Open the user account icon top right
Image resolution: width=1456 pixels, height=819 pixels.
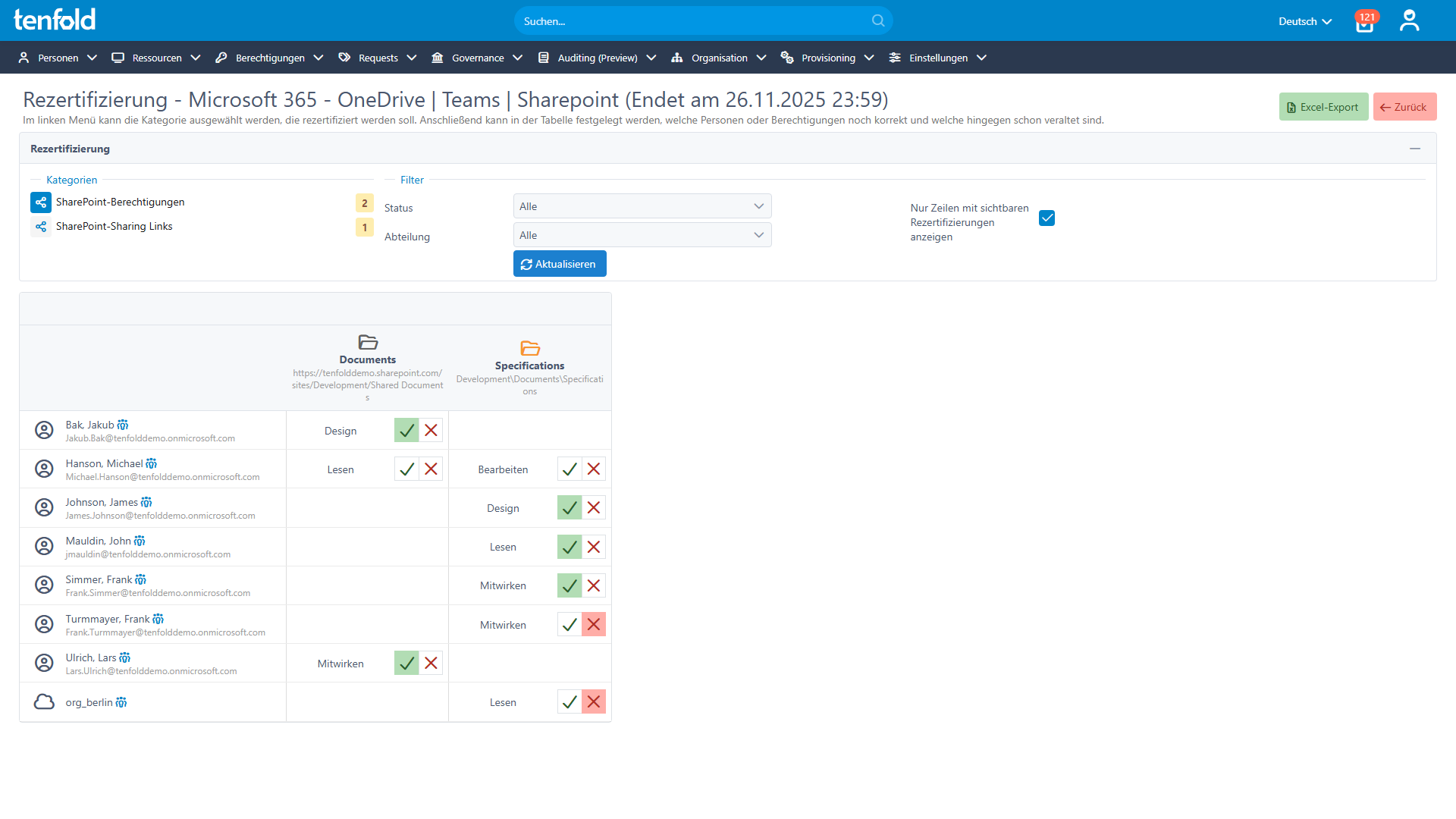[x=1409, y=20]
